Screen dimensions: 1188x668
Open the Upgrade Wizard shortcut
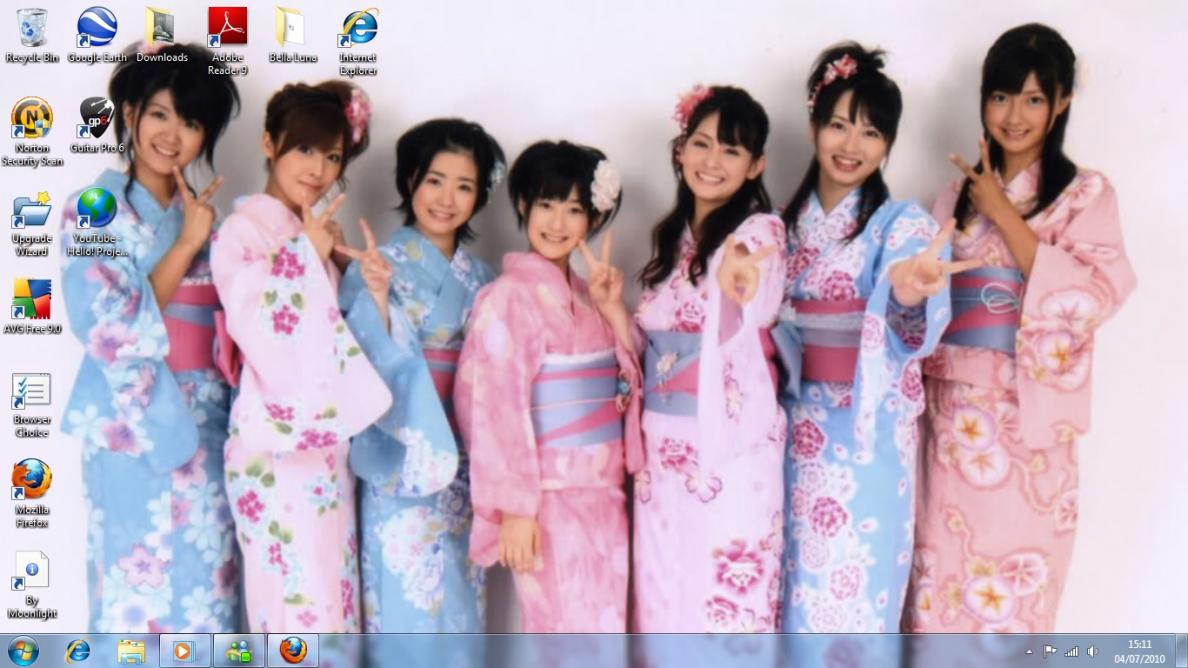32,212
